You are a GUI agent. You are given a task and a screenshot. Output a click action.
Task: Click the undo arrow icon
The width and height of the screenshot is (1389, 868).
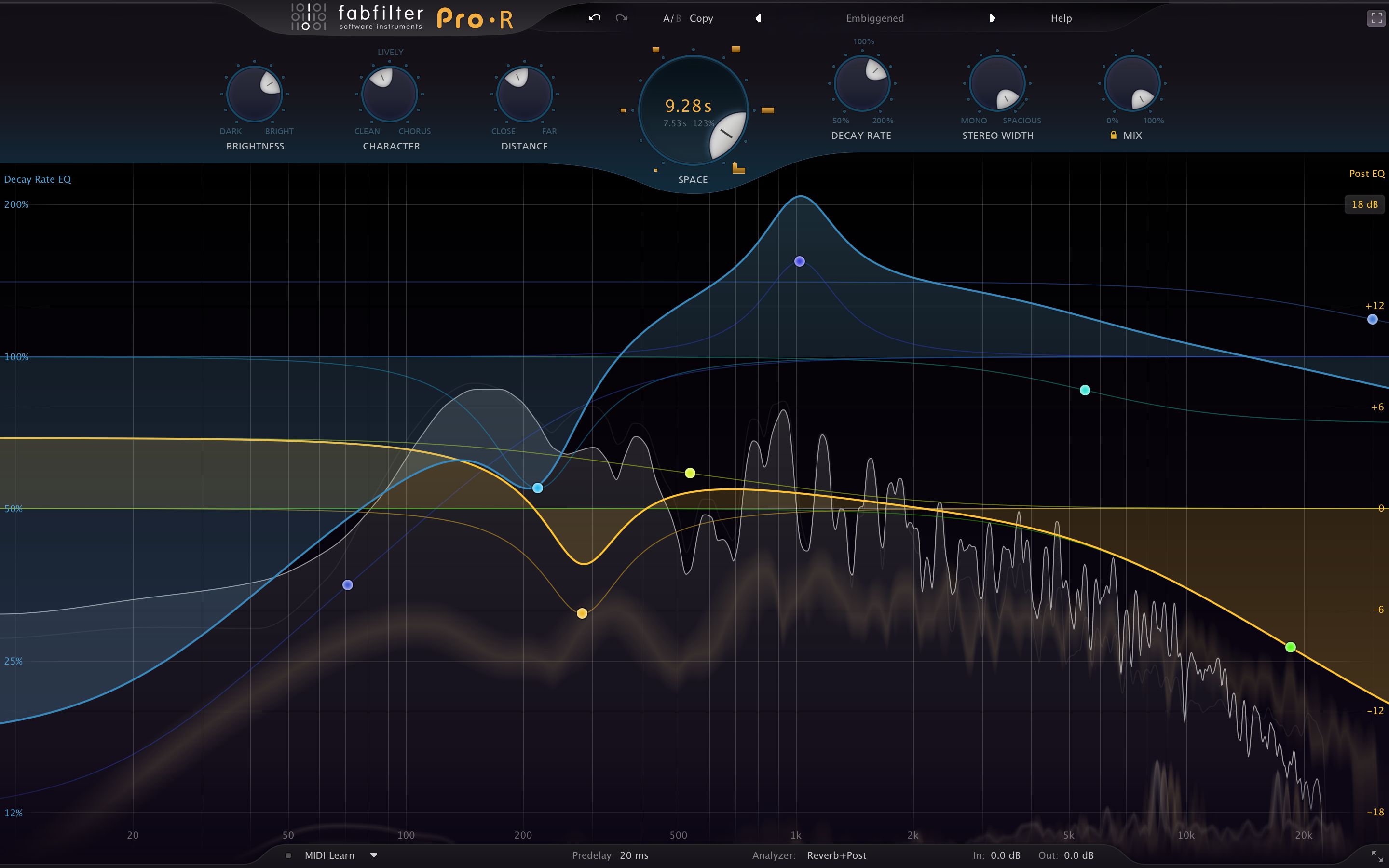click(x=594, y=18)
